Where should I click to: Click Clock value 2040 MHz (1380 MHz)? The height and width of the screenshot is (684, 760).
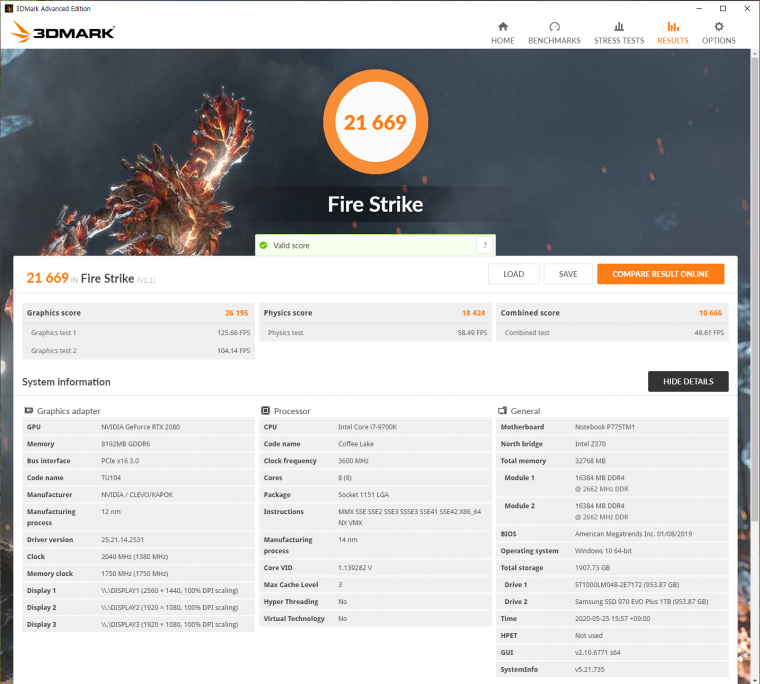click(x=134, y=557)
